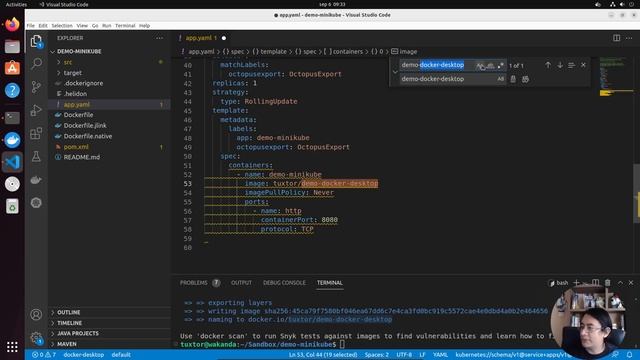This screenshot has width=640, height=360.
Task: Switch to the OUTPUT tab
Action: pyautogui.click(x=241, y=282)
